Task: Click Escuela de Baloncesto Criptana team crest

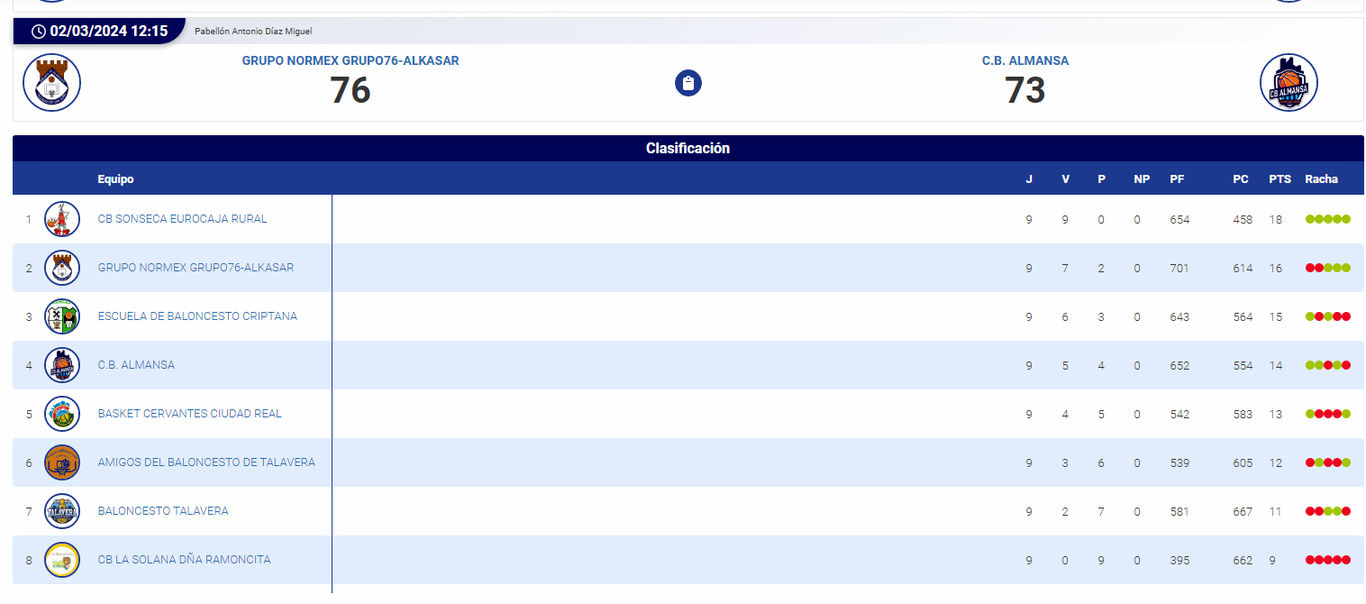Action: (62, 317)
